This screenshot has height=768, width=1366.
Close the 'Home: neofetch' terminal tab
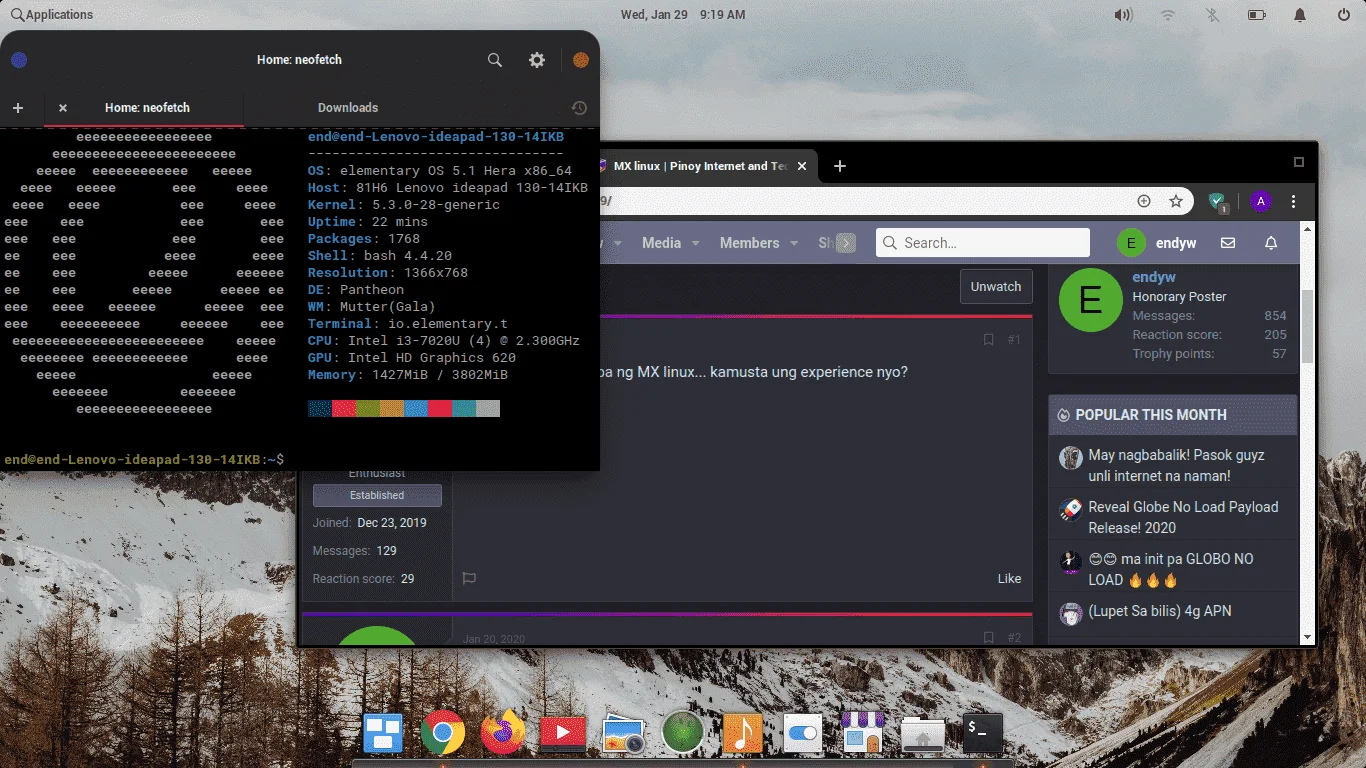[63, 108]
